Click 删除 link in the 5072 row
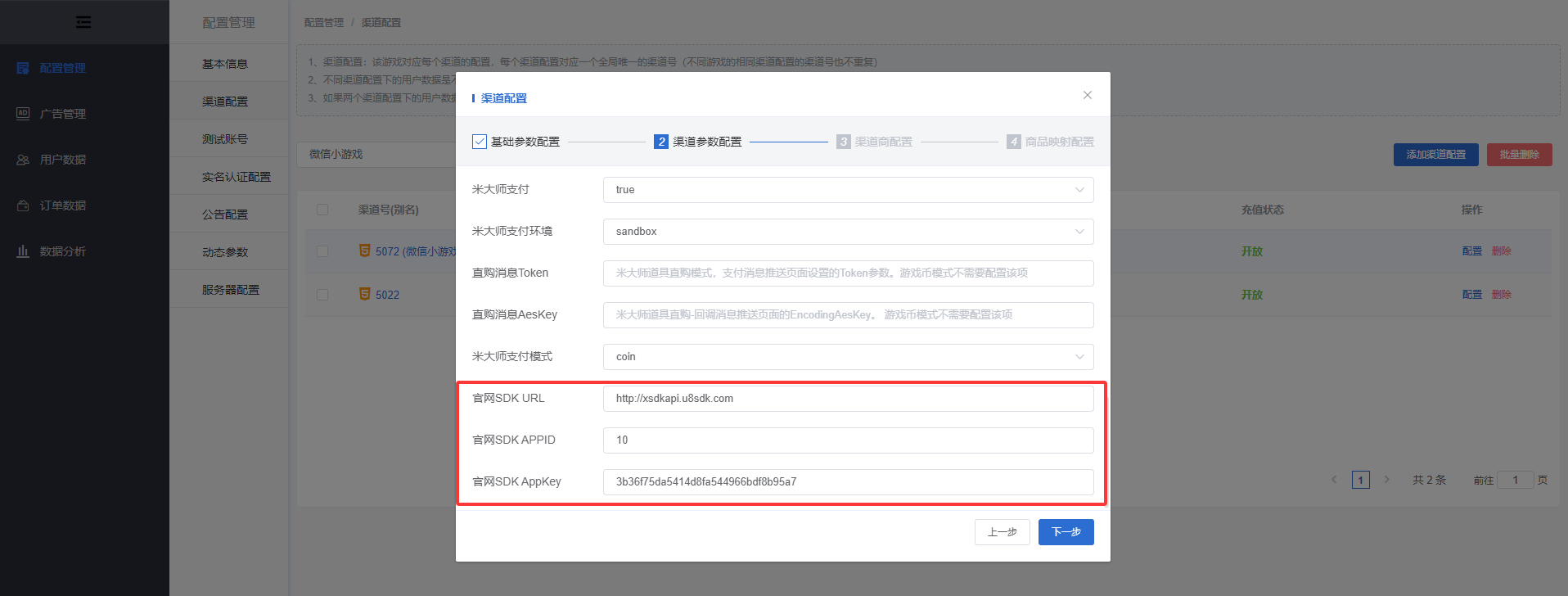 pyautogui.click(x=1502, y=251)
